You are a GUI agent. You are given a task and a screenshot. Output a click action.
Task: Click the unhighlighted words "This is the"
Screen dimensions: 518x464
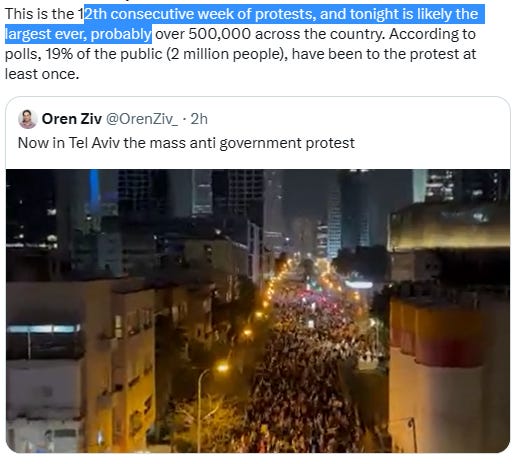pos(40,14)
